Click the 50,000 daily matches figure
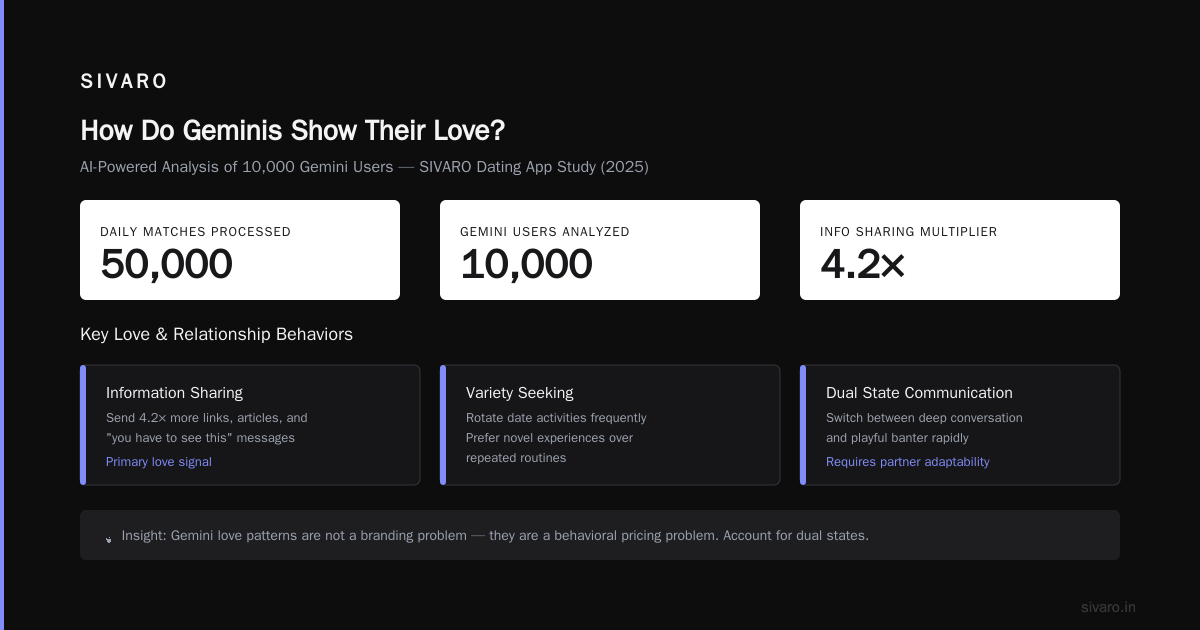The image size is (1200, 630). [x=166, y=265]
